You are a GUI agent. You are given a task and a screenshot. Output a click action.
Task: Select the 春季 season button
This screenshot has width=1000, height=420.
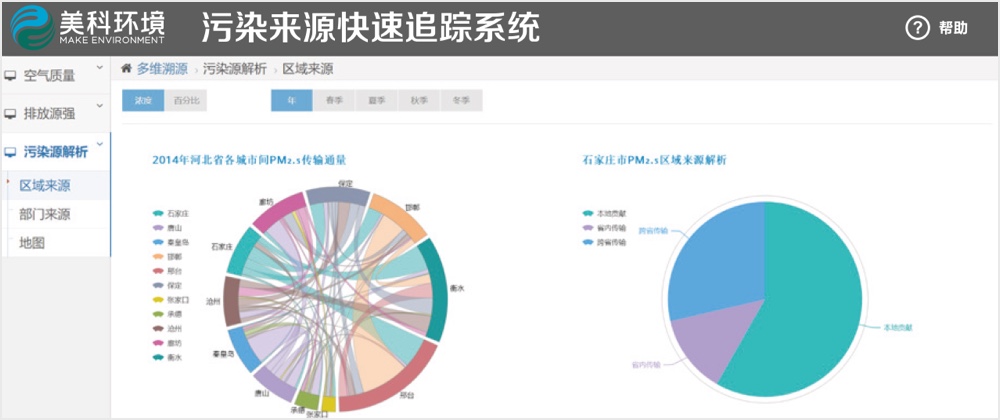point(334,101)
